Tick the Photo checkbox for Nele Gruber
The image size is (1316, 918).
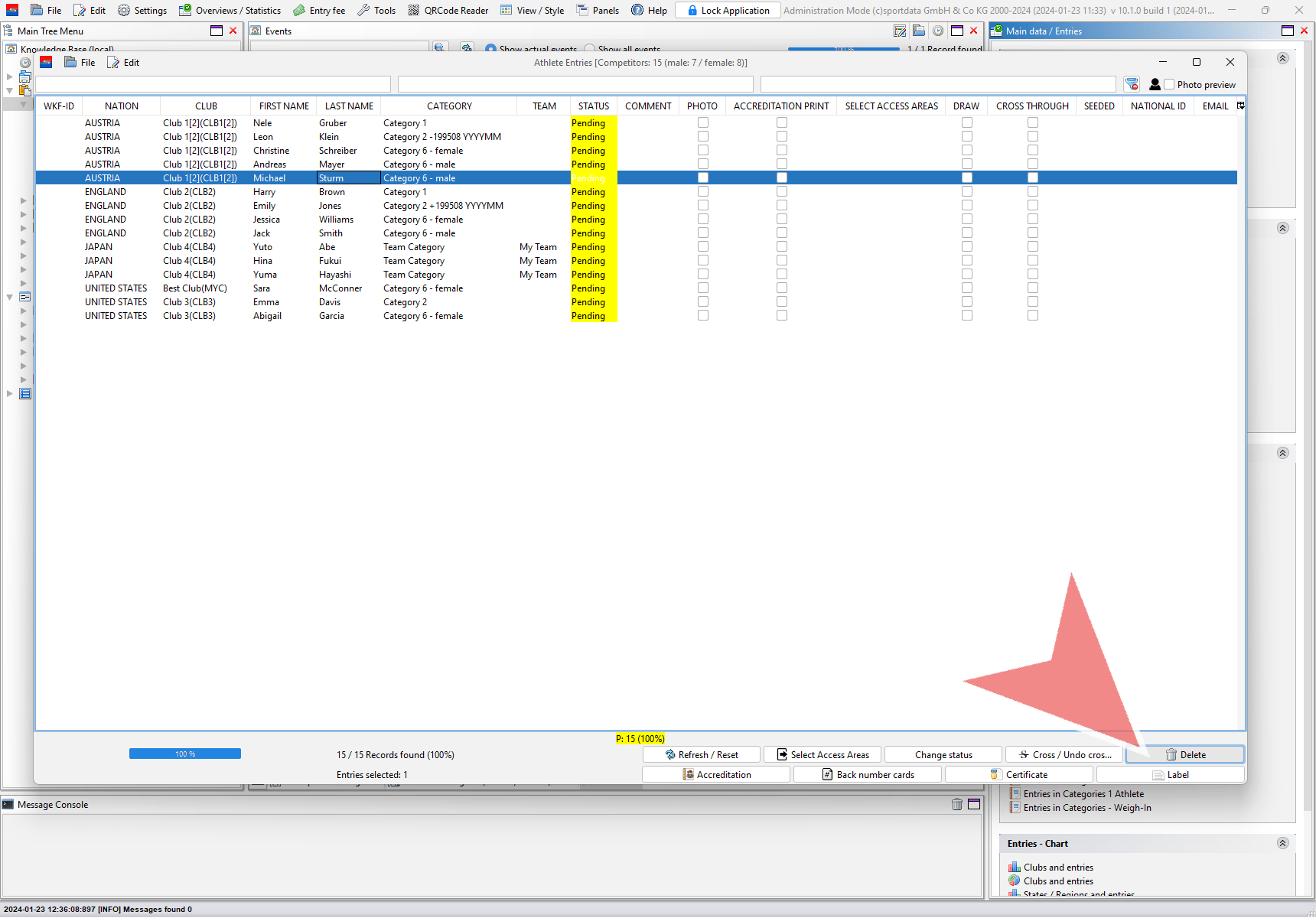point(702,123)
